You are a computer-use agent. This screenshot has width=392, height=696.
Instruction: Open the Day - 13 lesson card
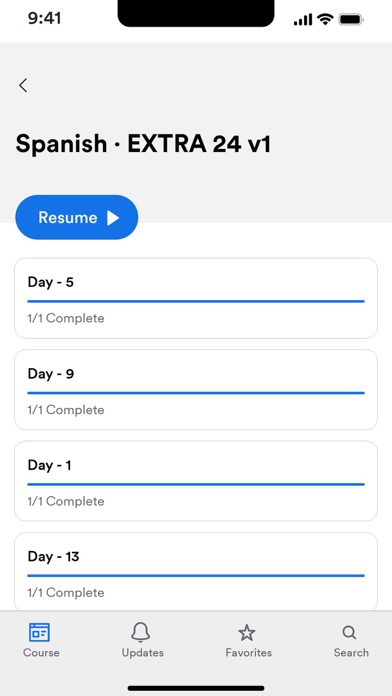(x=196, y=572)
